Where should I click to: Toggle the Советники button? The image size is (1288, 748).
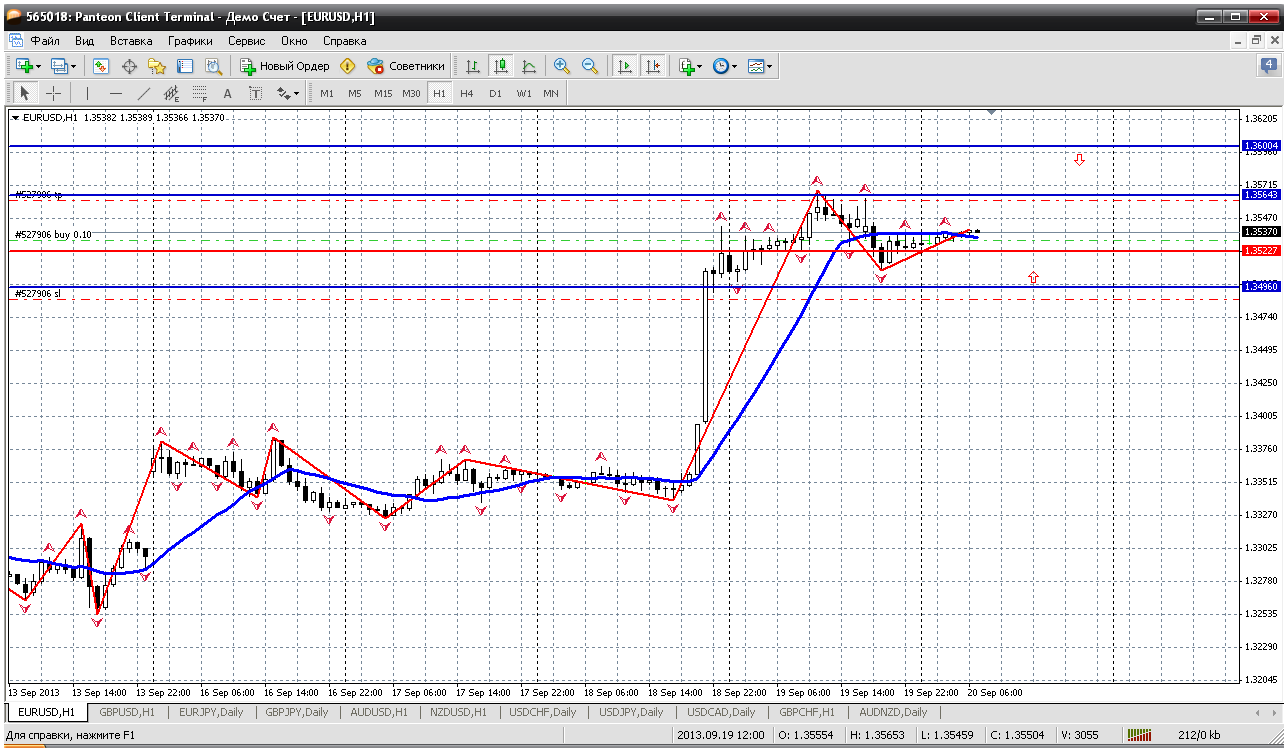point(405,66)
